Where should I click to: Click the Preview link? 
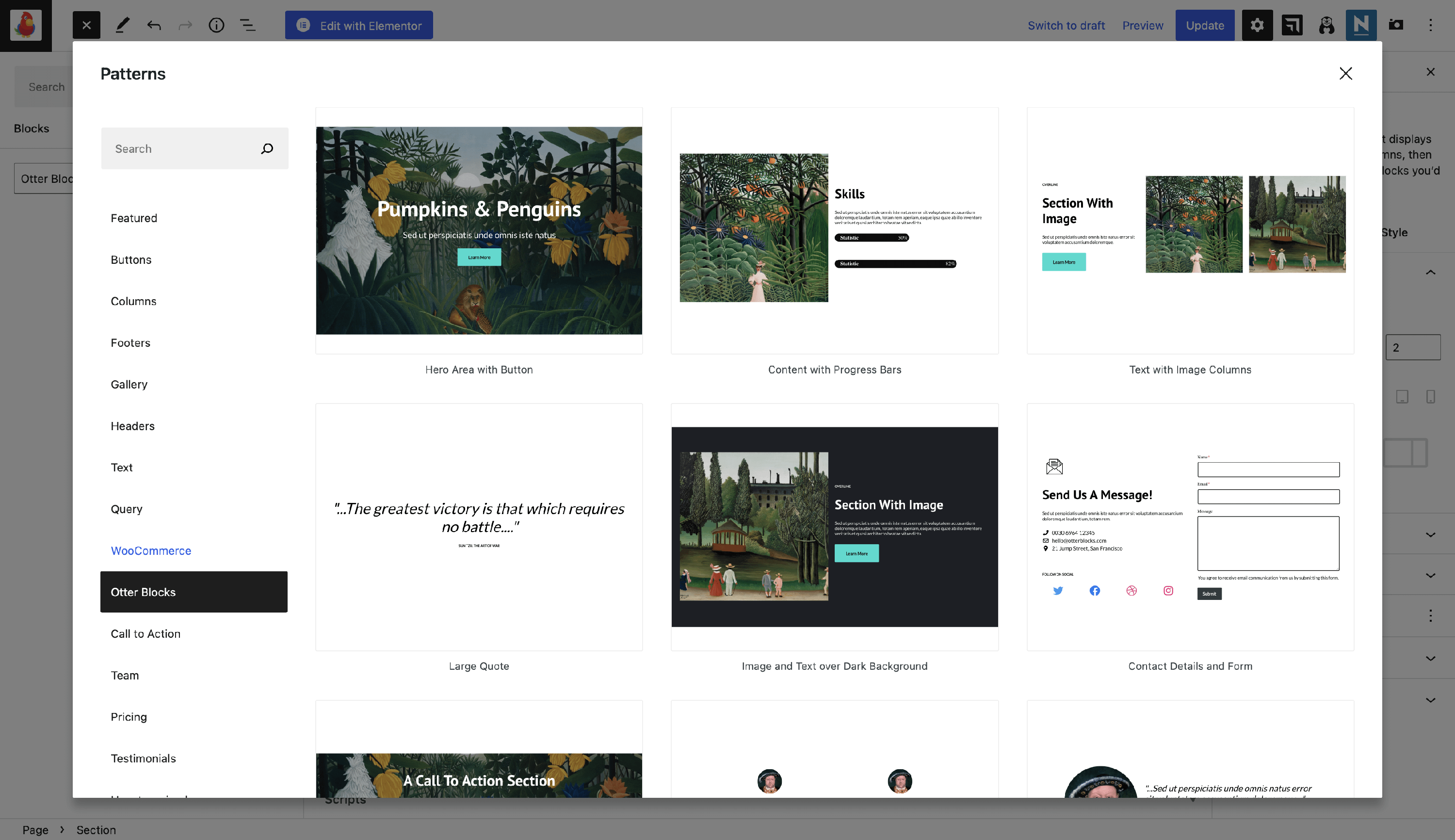1142,25
